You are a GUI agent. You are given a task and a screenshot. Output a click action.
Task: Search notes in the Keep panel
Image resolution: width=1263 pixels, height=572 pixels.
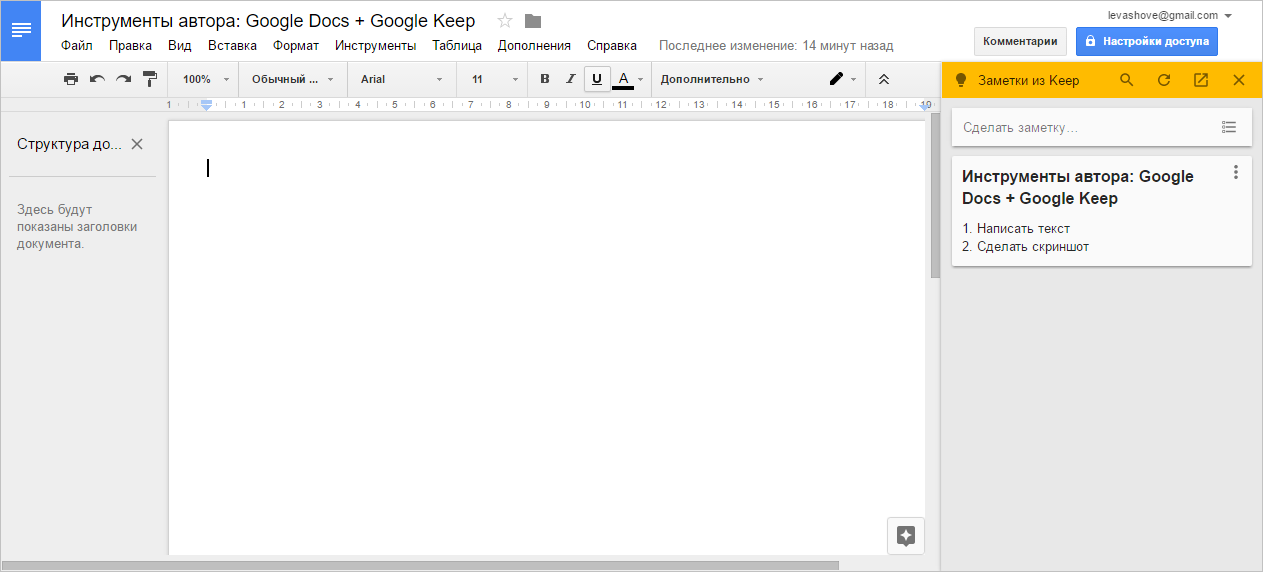tap(1127, 80)
